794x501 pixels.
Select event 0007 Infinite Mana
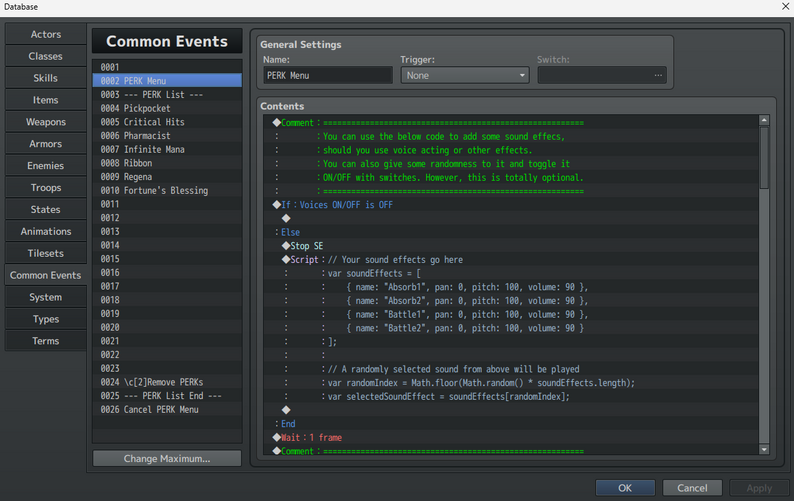(x=167, y=149)
